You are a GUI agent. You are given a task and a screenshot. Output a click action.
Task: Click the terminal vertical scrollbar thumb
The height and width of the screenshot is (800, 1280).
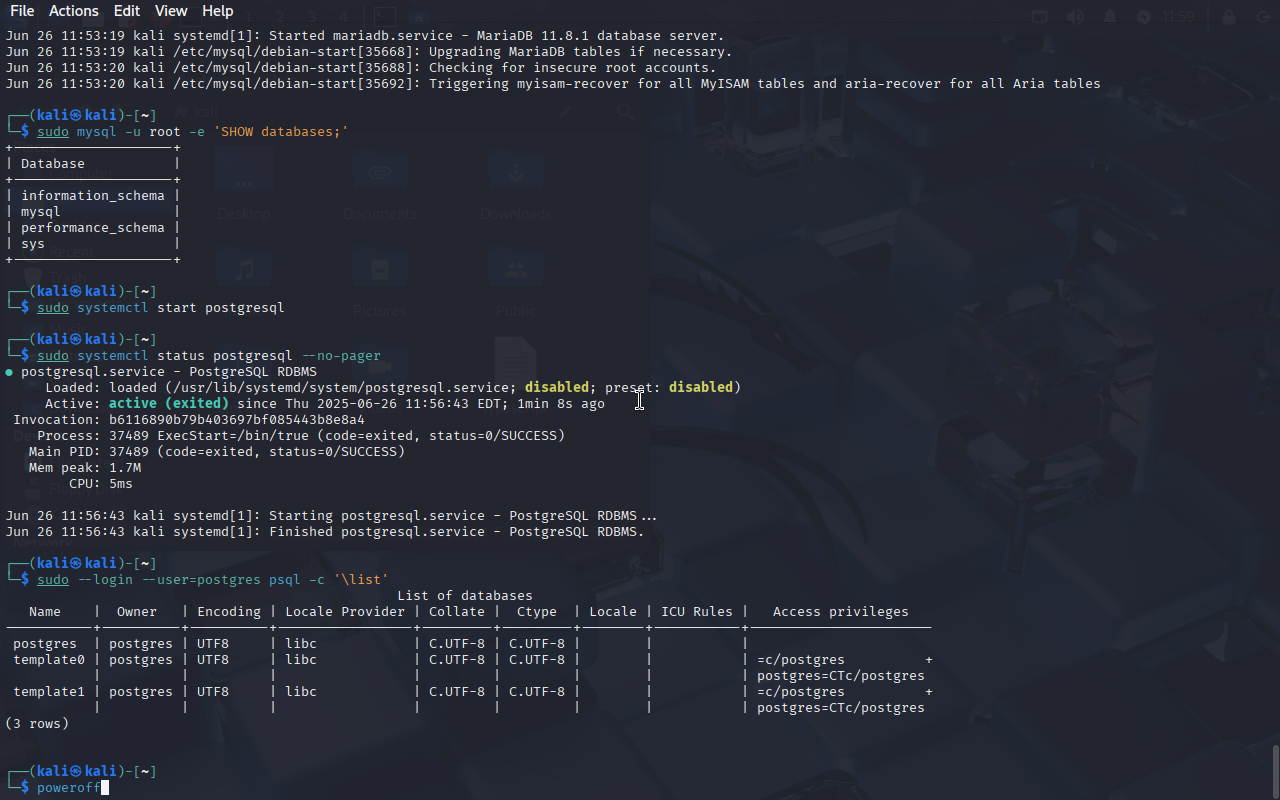(x=1275, y=770)
